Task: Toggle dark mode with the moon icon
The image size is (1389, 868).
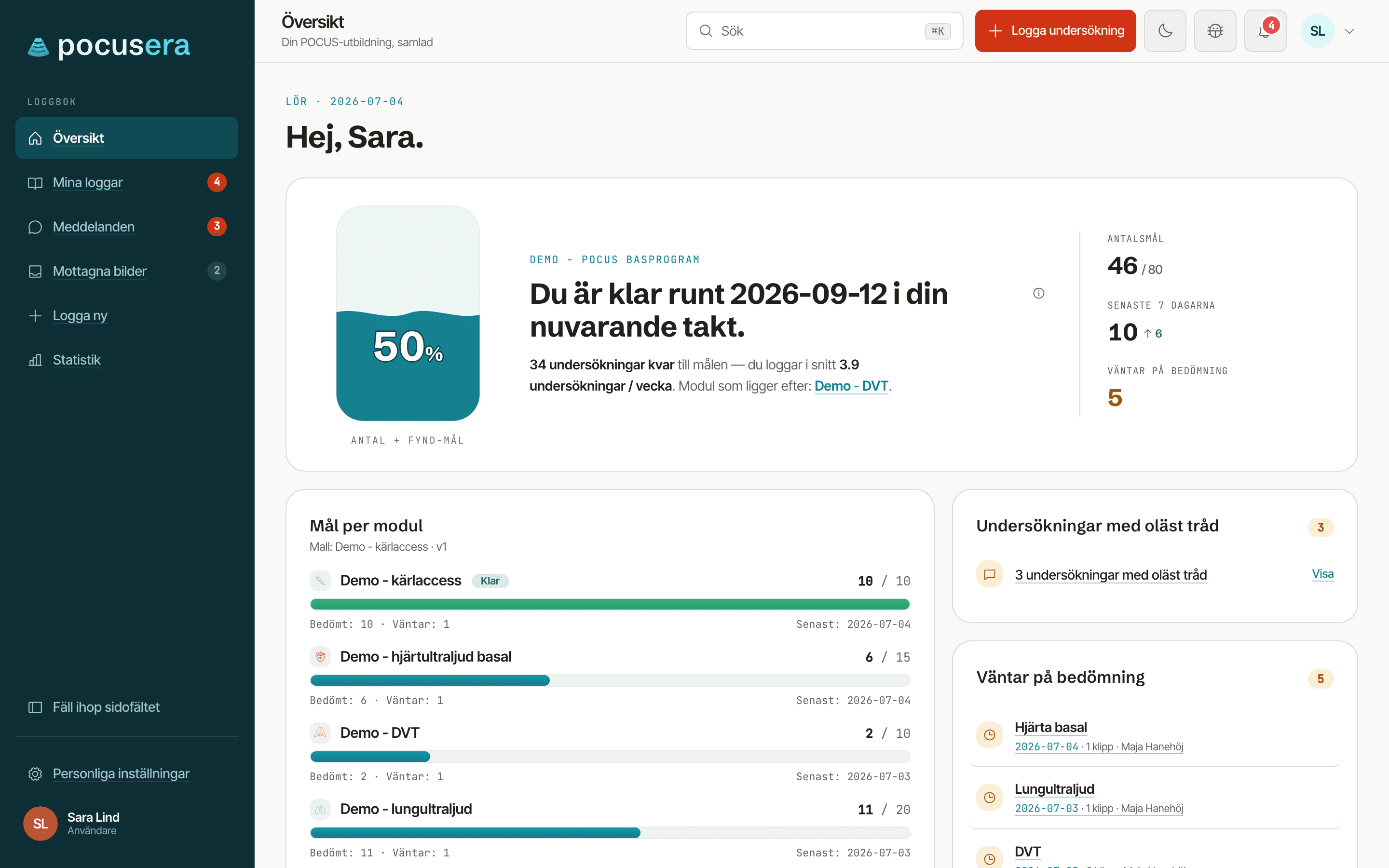Action: (1165, 31)
